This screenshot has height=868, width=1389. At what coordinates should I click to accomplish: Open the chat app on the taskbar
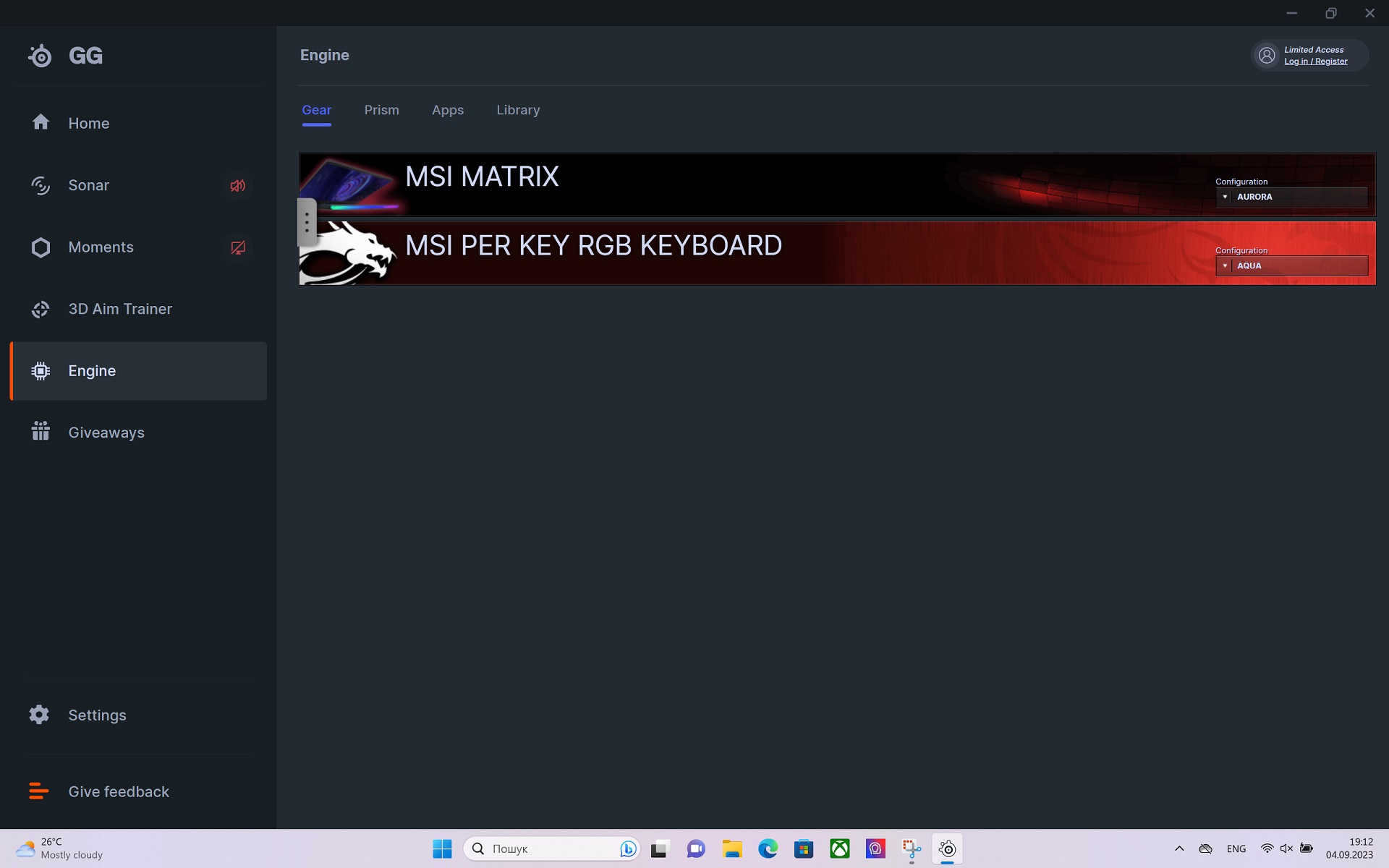point(696,848)
